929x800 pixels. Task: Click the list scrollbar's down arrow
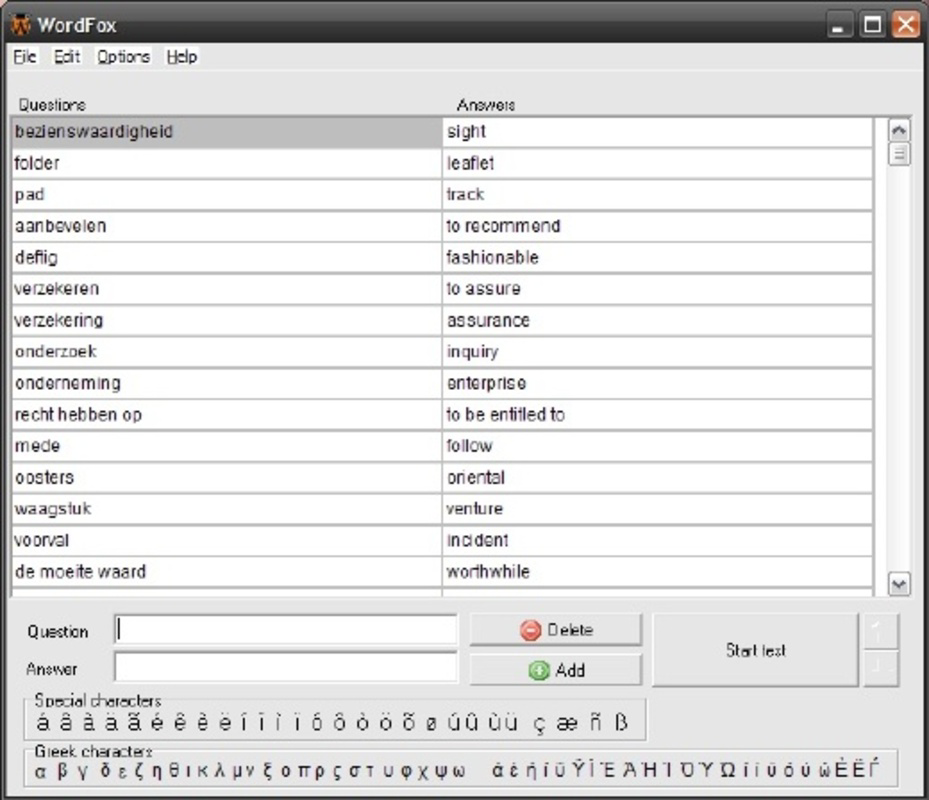pos(899,584)
